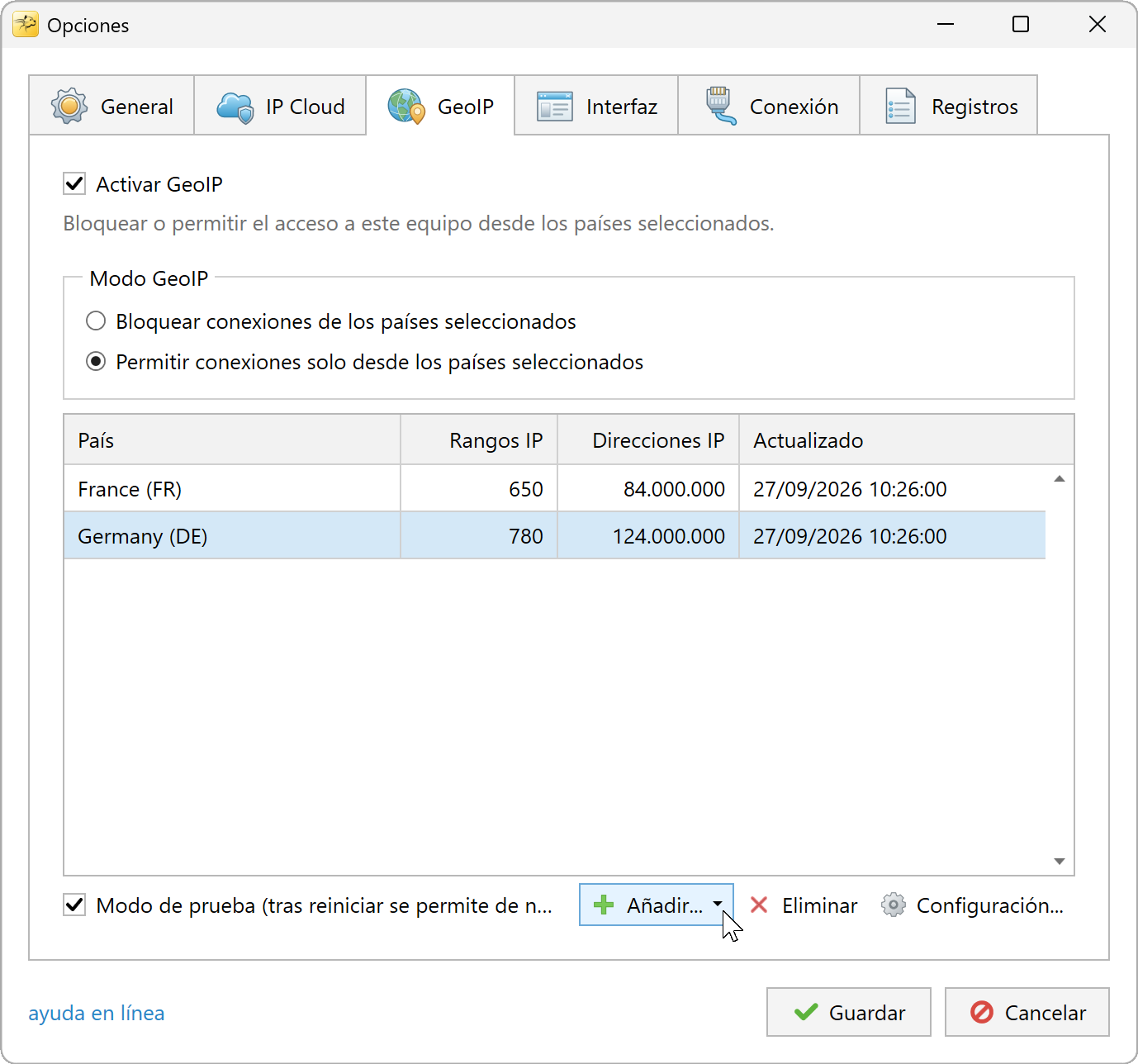Screen dimensions: 1138x1064
Task: Click the green plus Añadir icon
Action: pos(604,905)
